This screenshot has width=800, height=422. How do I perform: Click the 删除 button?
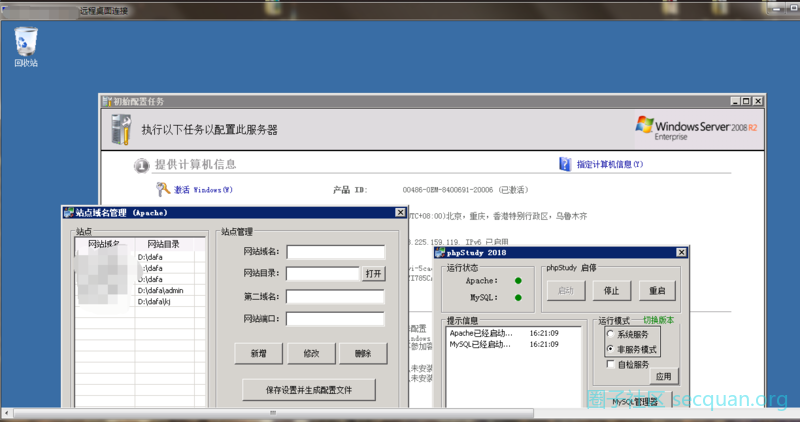pos(363,353)
